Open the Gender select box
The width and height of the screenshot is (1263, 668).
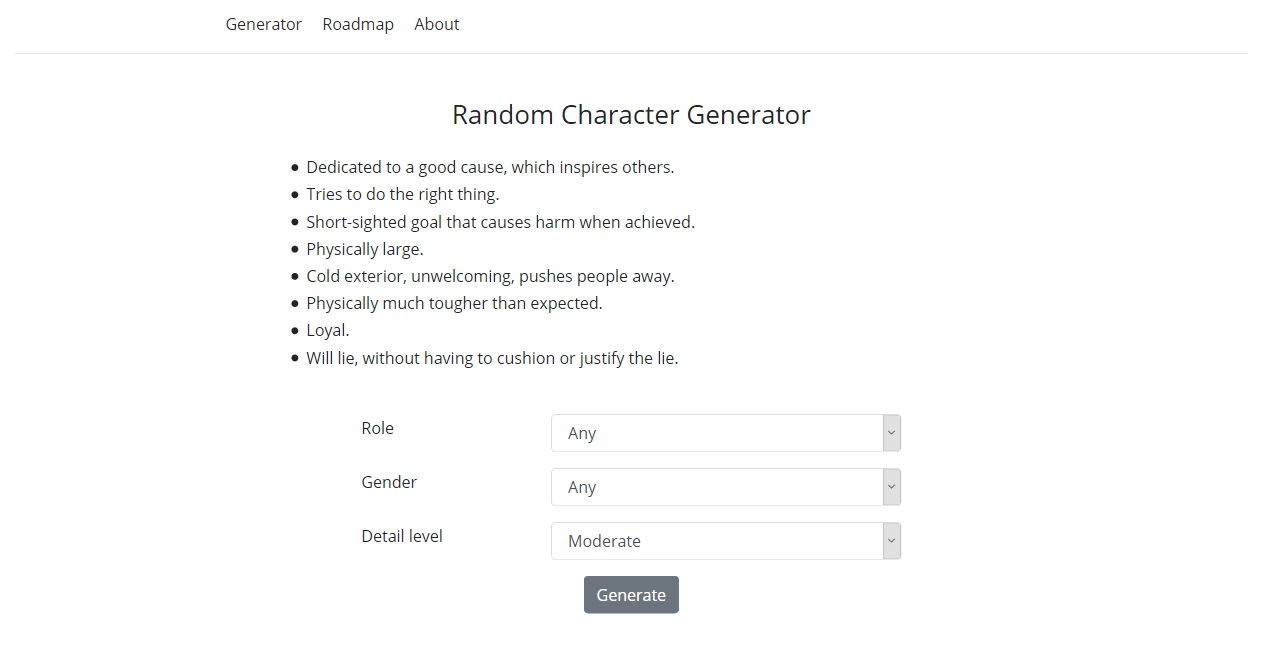coord(716,487)
